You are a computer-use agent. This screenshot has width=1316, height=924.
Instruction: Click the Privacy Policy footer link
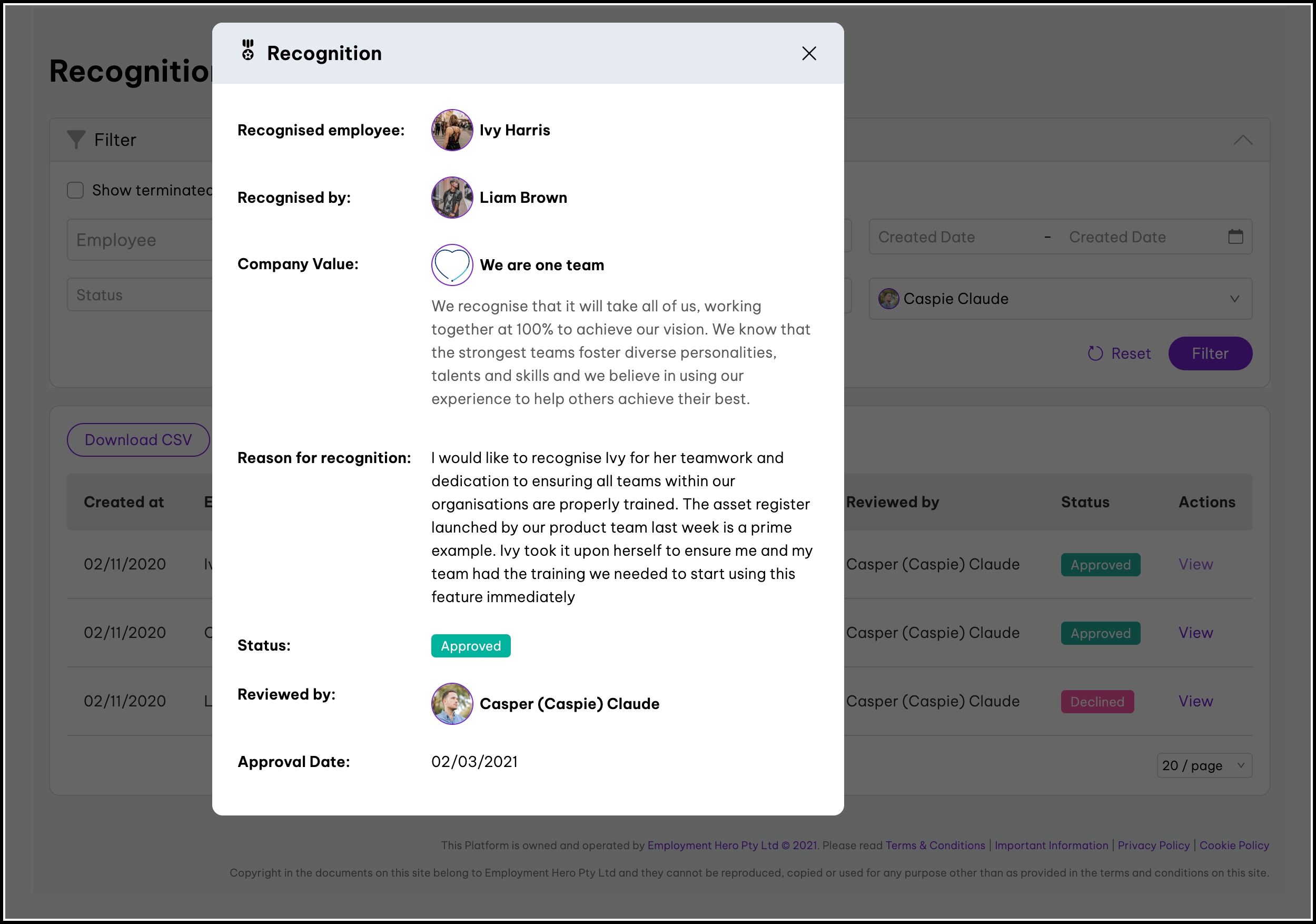tap(1153, 845)
